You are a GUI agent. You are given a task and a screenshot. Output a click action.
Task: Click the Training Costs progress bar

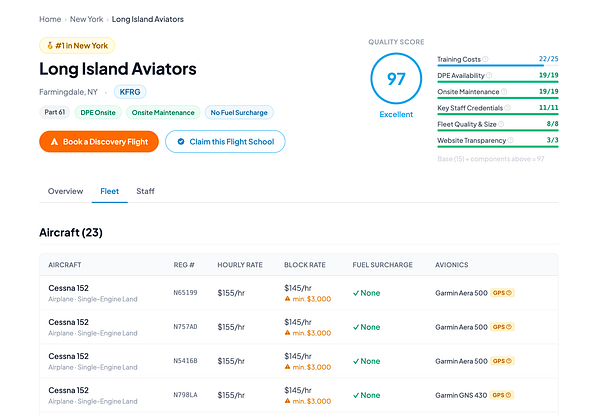498,65
